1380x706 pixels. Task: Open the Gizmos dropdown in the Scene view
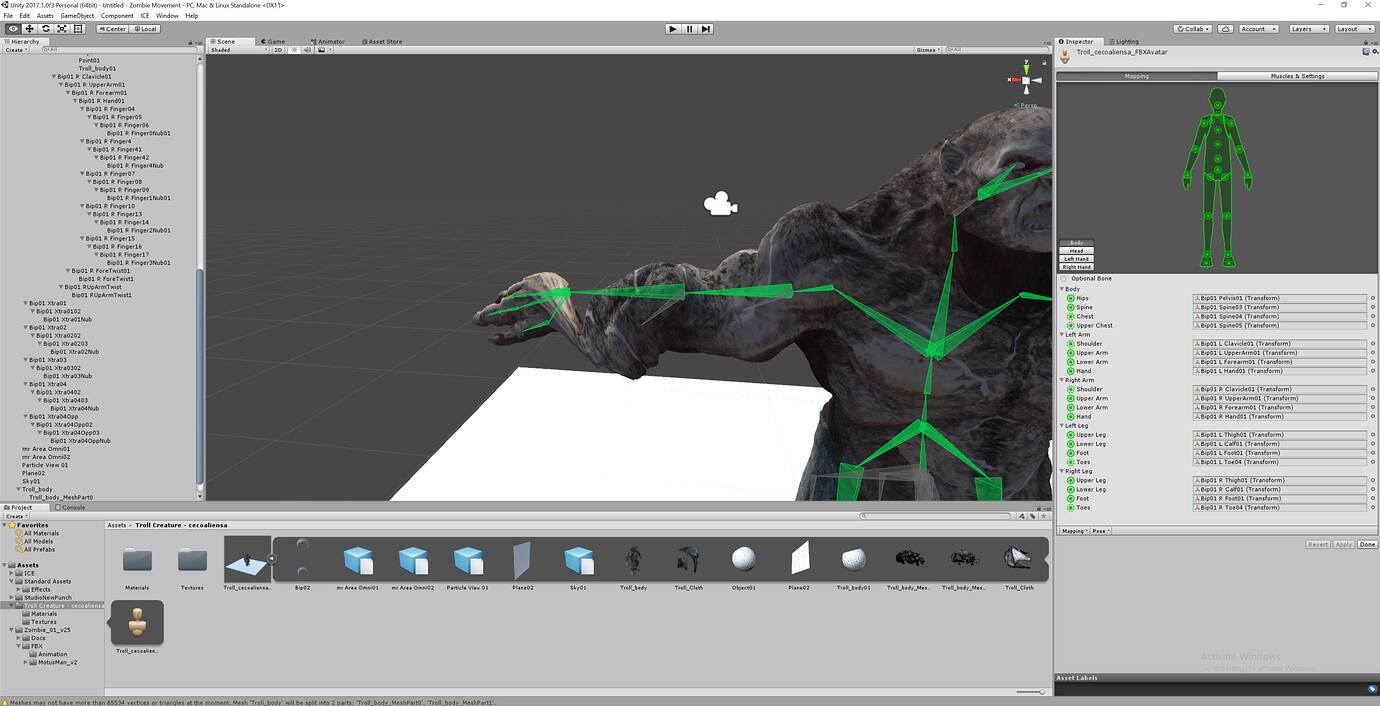pyautogui.click(x=925, y=49)
